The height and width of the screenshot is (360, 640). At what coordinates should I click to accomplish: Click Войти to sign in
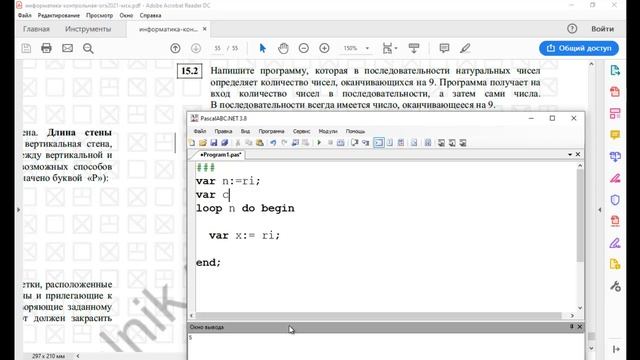(602, 29)
